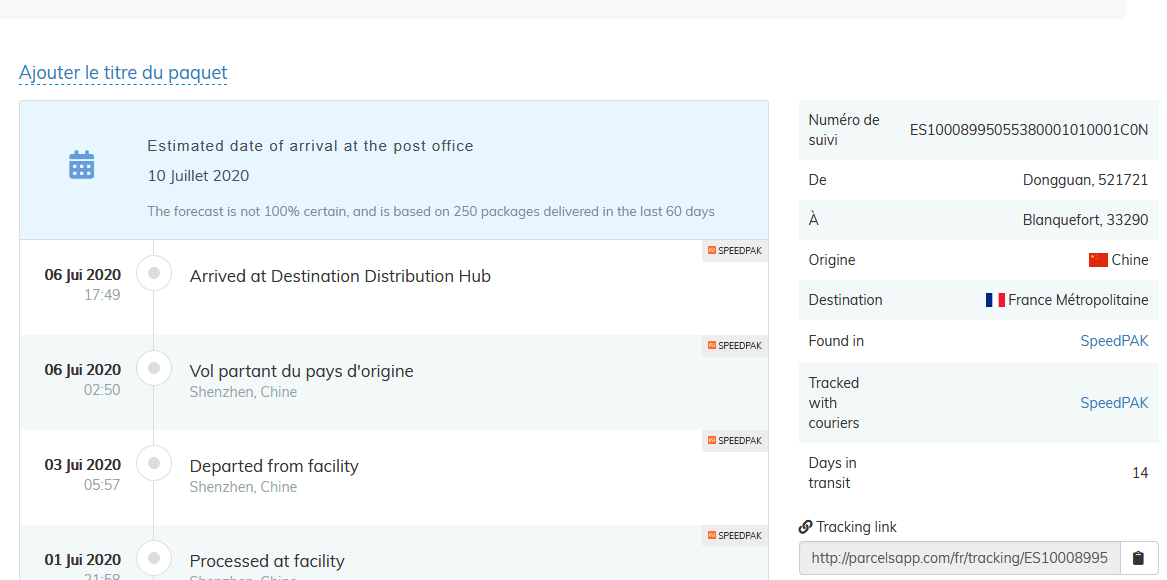Image resolution: width=1167 pixels, height=580 pixels.
Task: Select timeline marker for Processed at facility
Action: tap(154, 558)
